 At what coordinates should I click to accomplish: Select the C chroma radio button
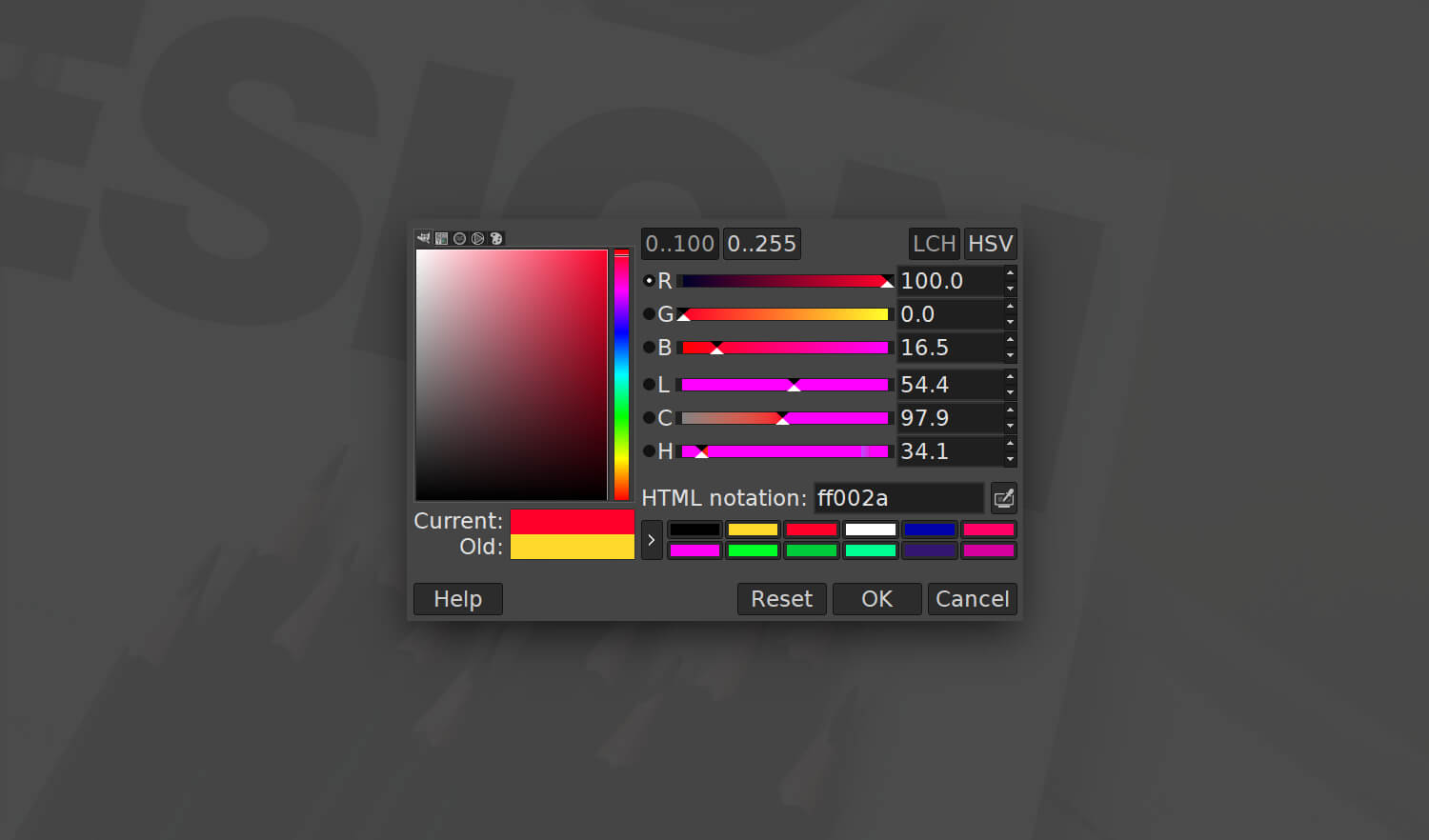(649, 418)
